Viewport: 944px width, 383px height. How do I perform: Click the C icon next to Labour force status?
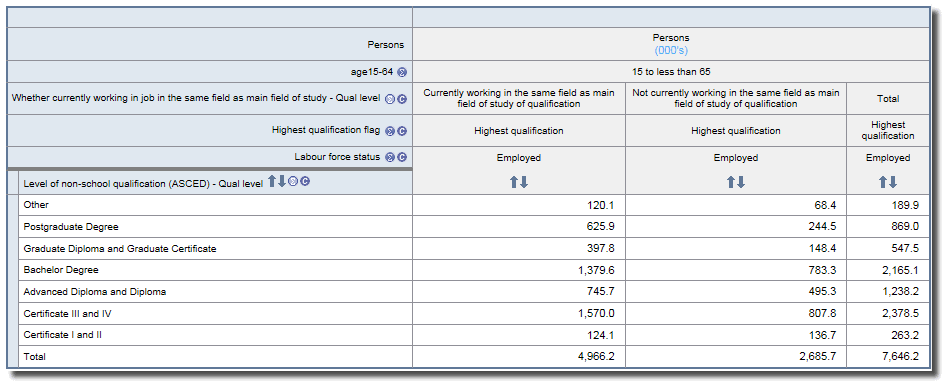pyautogui.click(x=402, y=157)
